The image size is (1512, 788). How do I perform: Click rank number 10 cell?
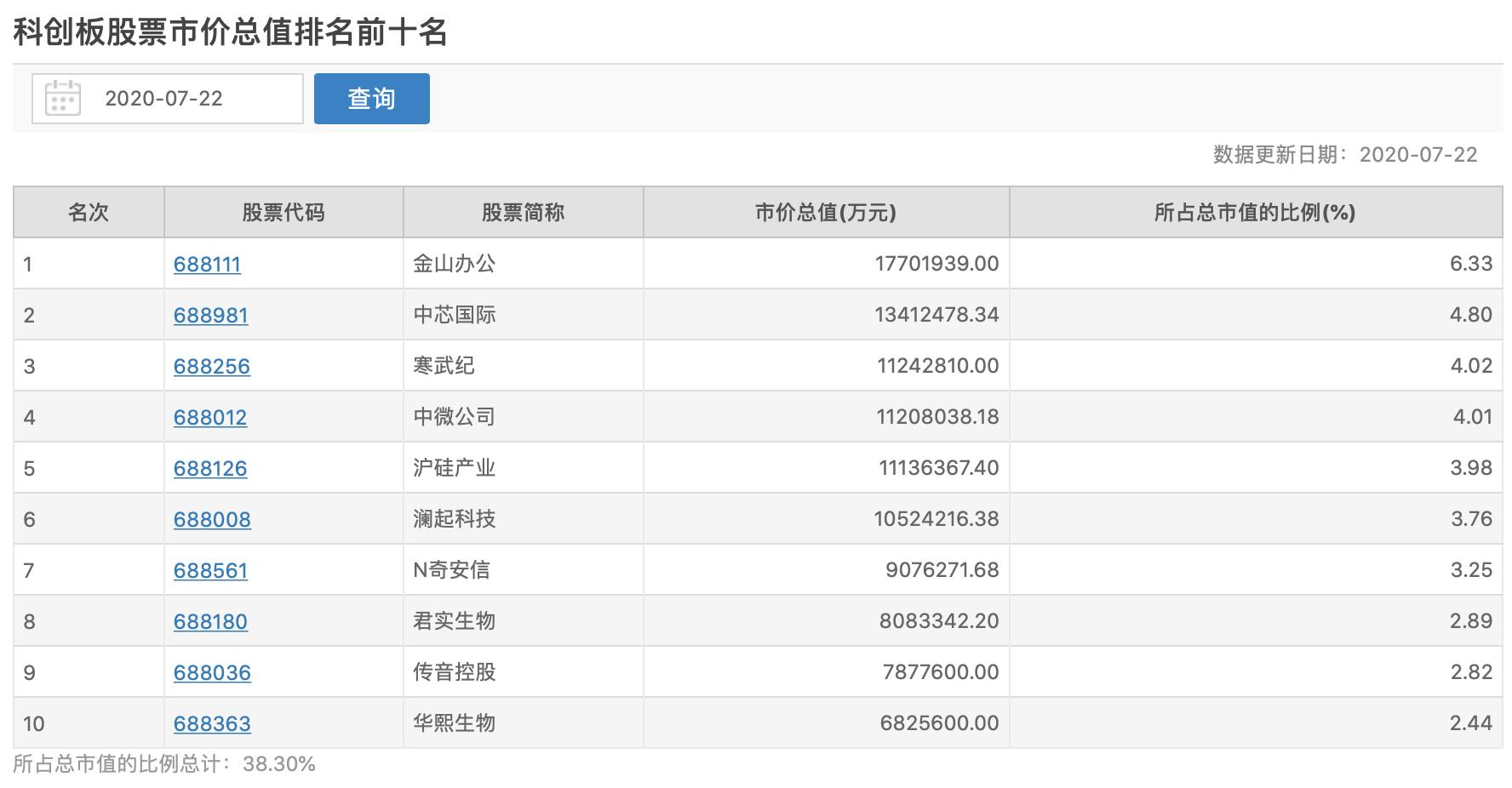click(x=89, y=723)
